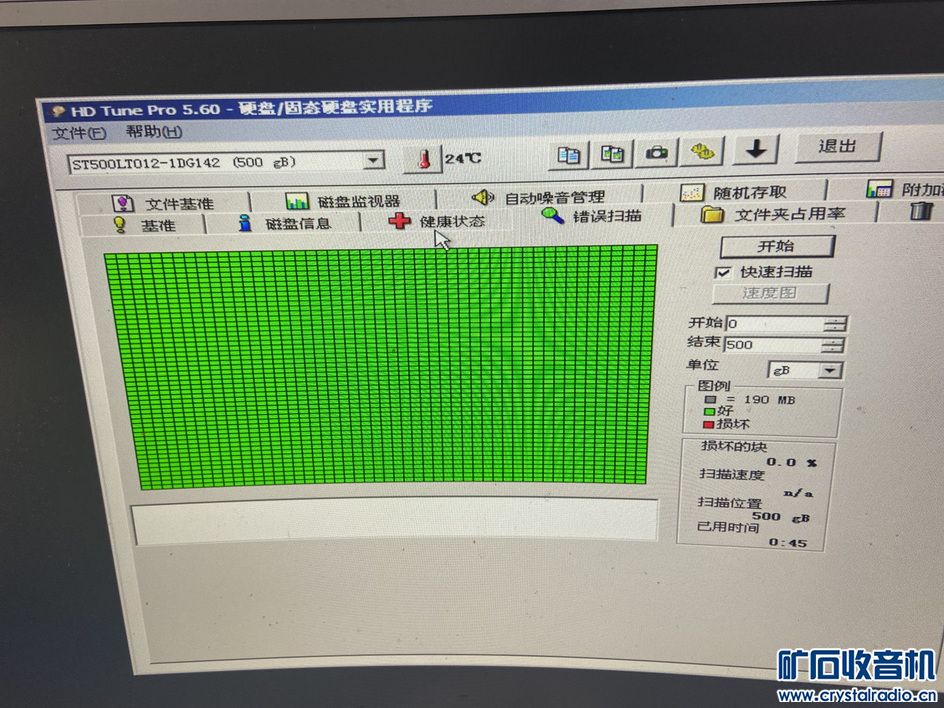Click the 结束 position input field
Image resolution: width=944 pixels, height=708 pixels.
[772, 345]
